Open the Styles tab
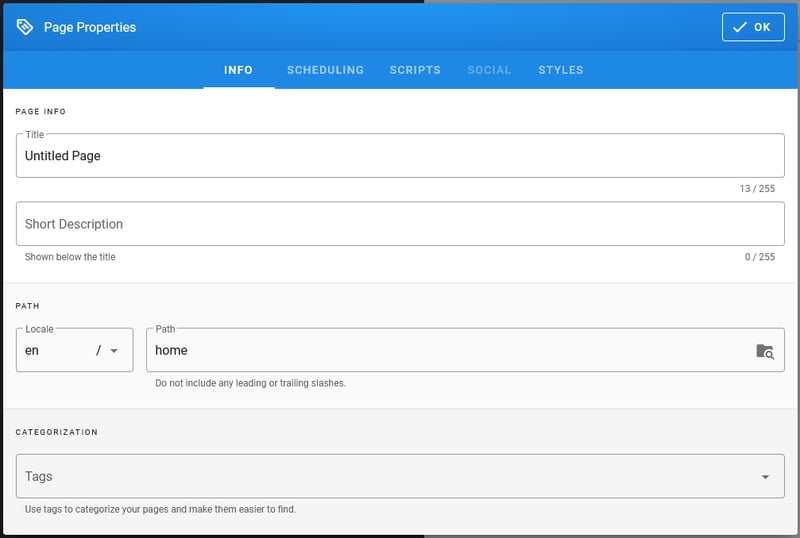This screenshot has height=538, width=800. point(561,70)
